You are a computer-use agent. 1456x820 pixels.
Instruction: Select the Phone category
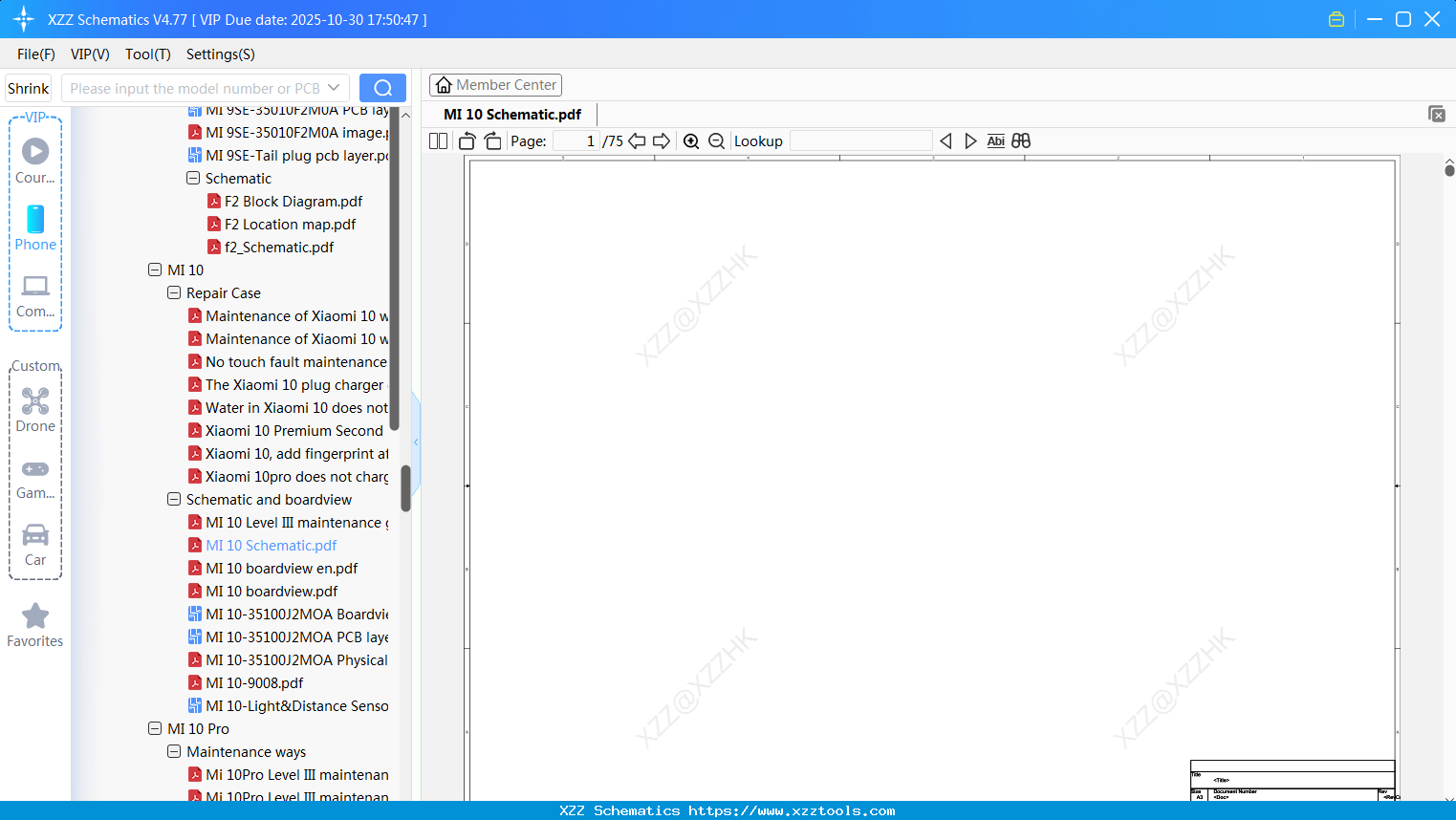pos(35,227)
